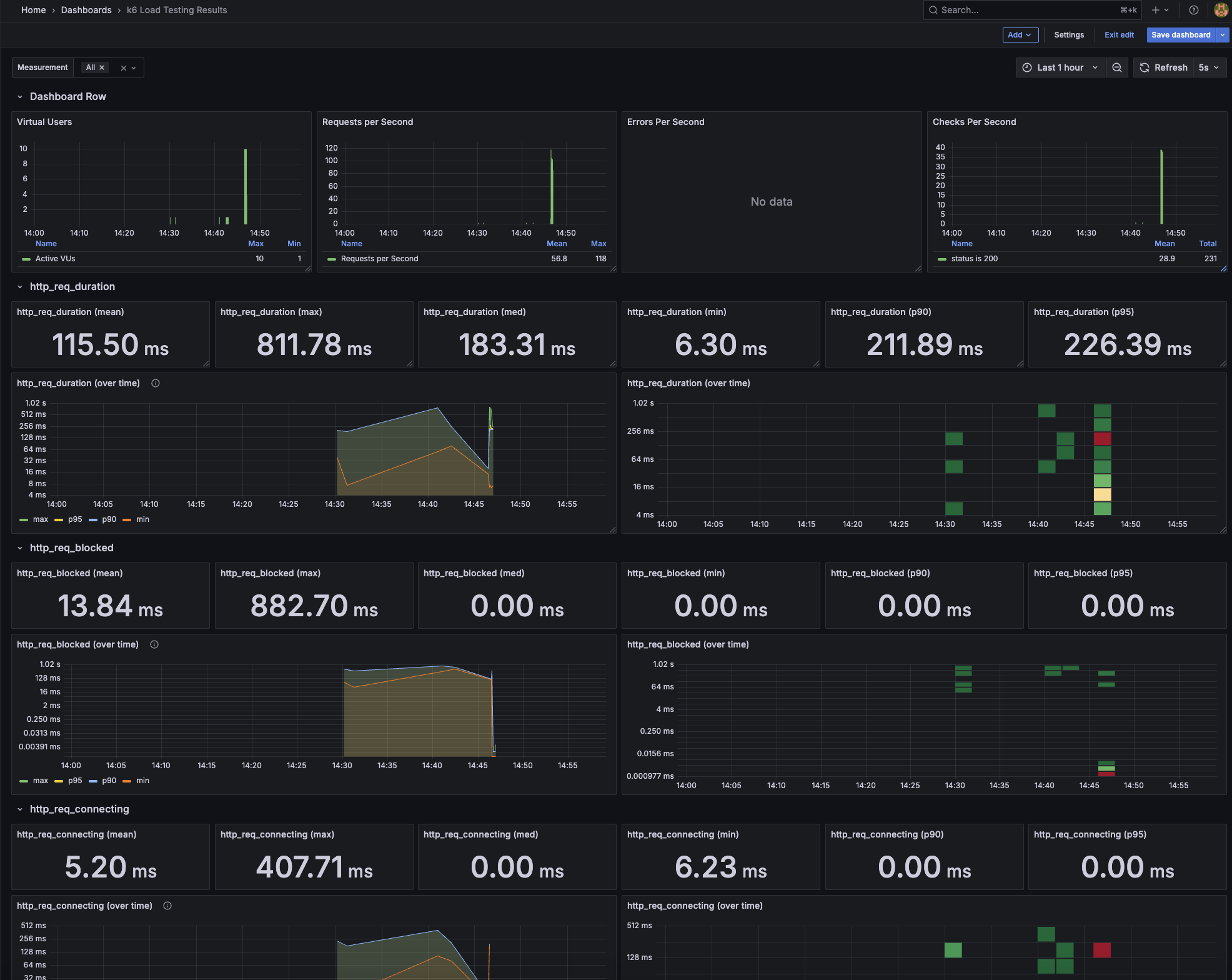The height and width of the screenshot is (980, 1232).
Task: Click info icon beside http_req_blocked over time
Action: coord(154,644)
